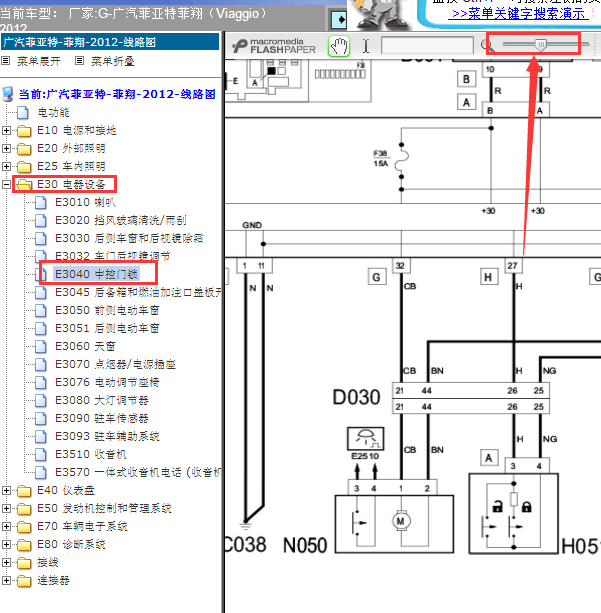Image resolution: width=601 pixels, height=613 pixels.
Task: Expand the E50 发动机控制和管理系统 folder
Action: pos(6,508)
